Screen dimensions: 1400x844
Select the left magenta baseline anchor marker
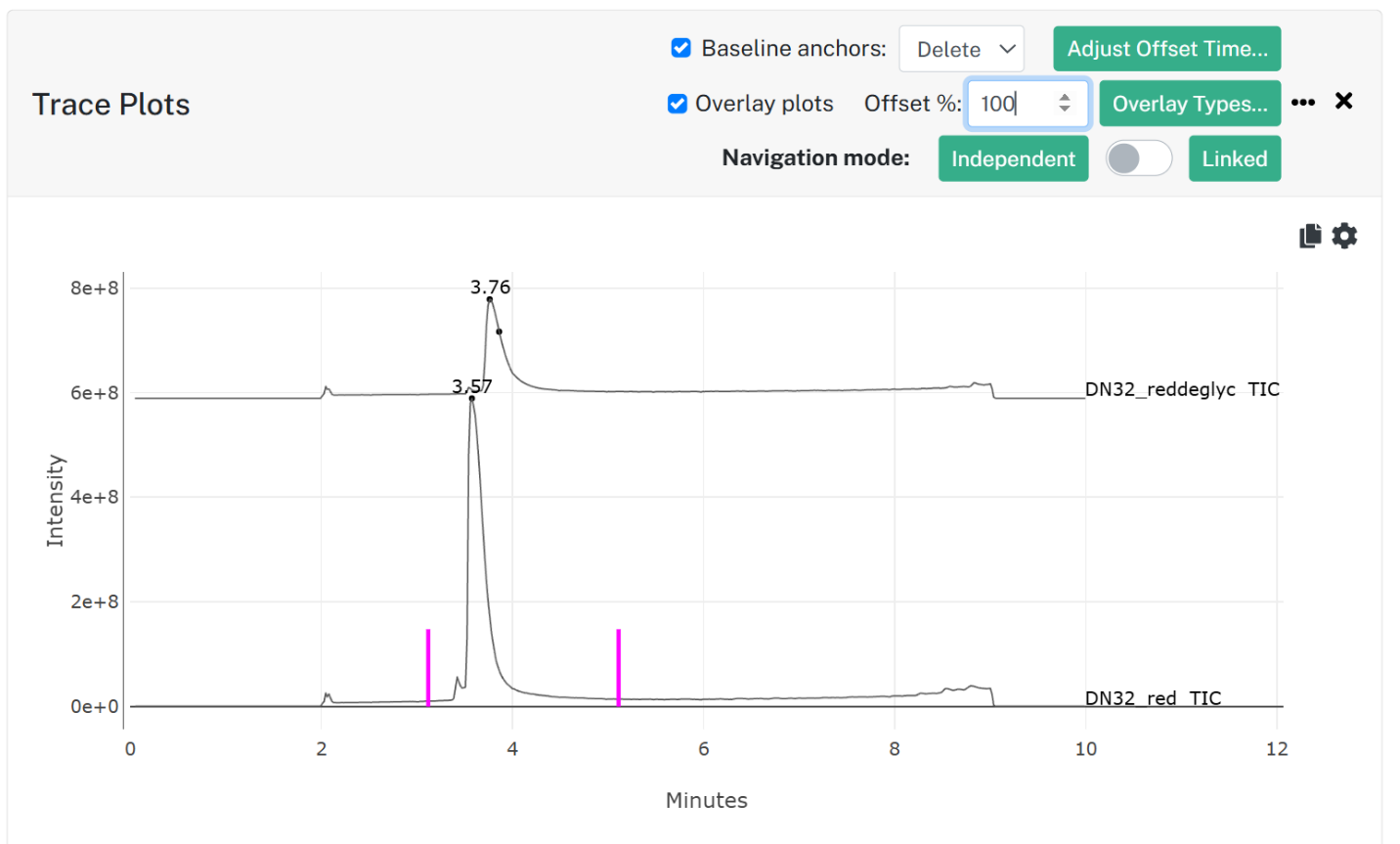(x=428, y=667)
